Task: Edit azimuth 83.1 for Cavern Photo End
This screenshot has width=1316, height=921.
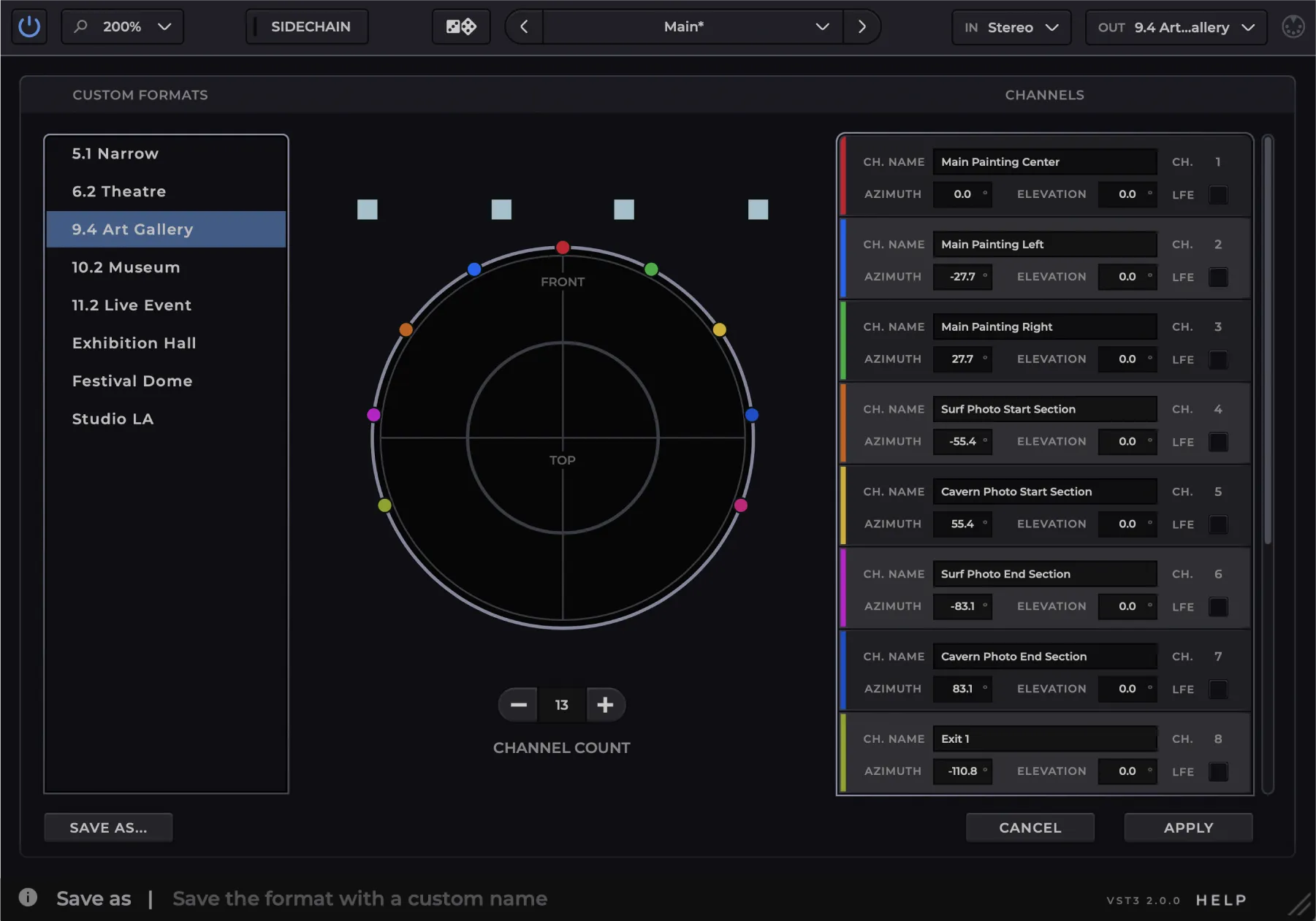Action: [962, 689]
